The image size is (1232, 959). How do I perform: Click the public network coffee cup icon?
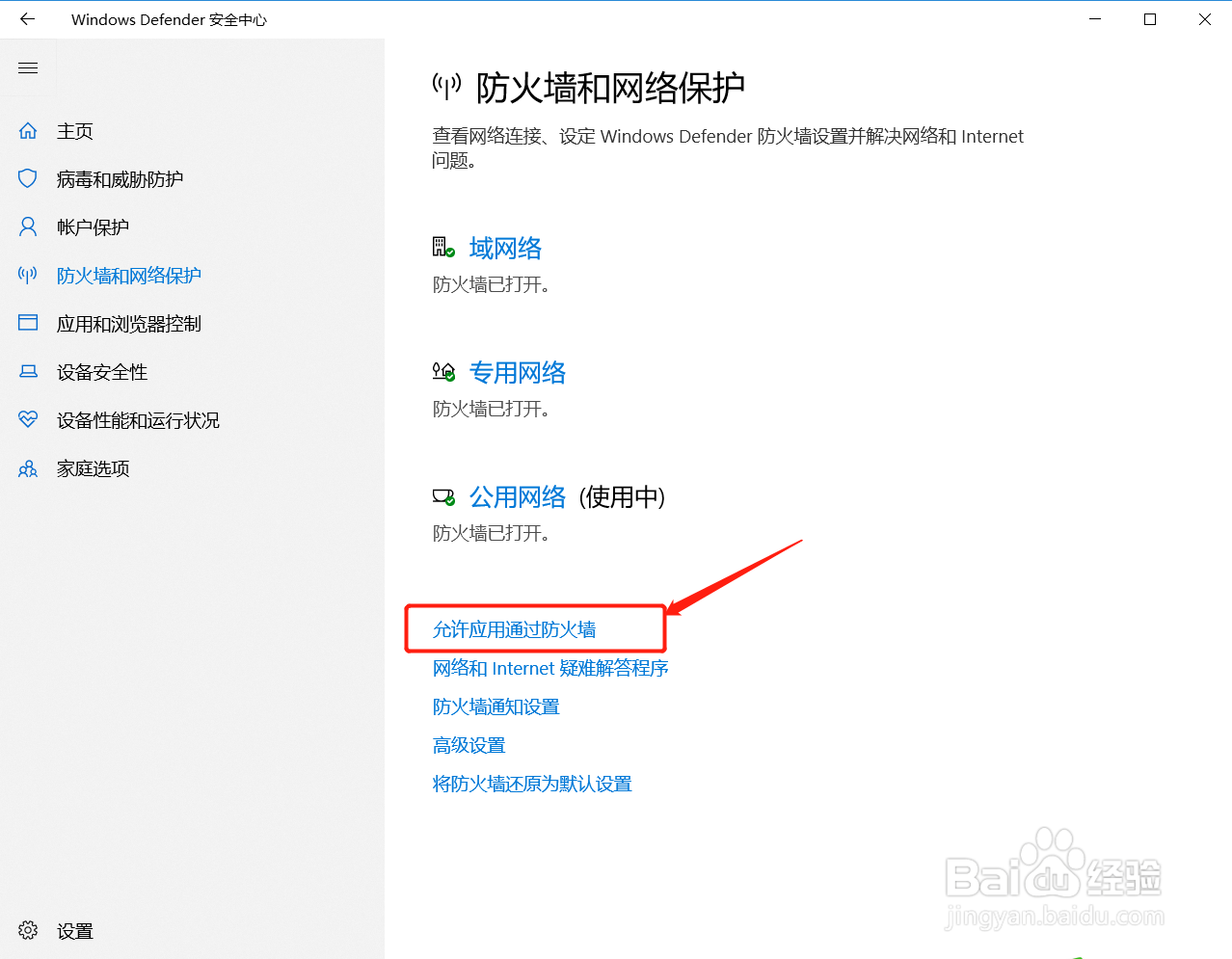tap(443, 496)
